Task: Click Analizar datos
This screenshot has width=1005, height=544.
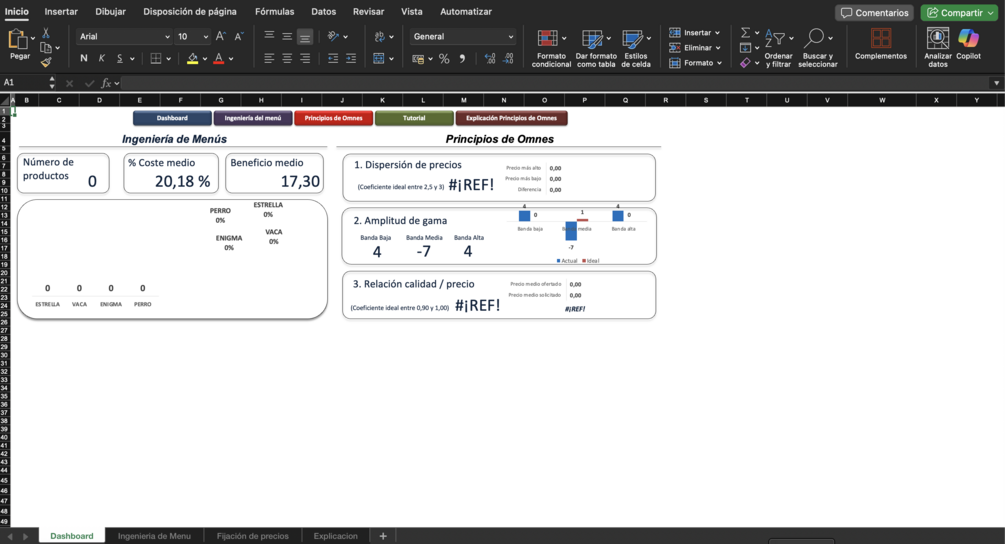Action: tap(938, 48)
